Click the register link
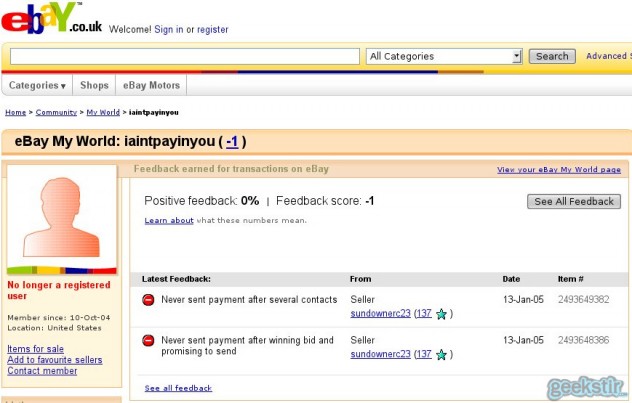Image resolution: width=632 pixels, height=403 pixels. click(x=212, y=29)
